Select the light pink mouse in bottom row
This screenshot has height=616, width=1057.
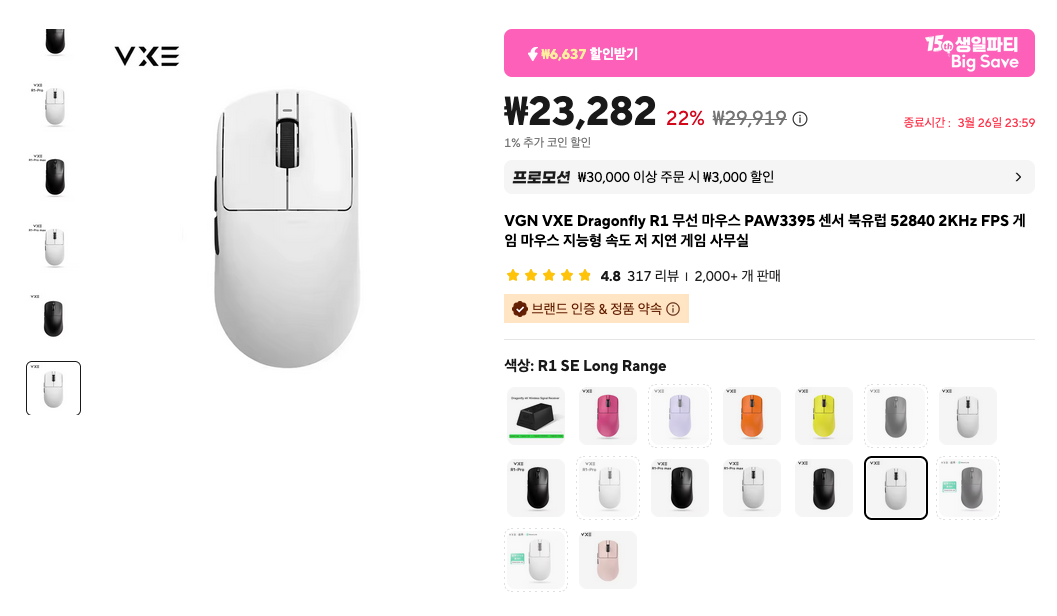(x=608, y=560)
